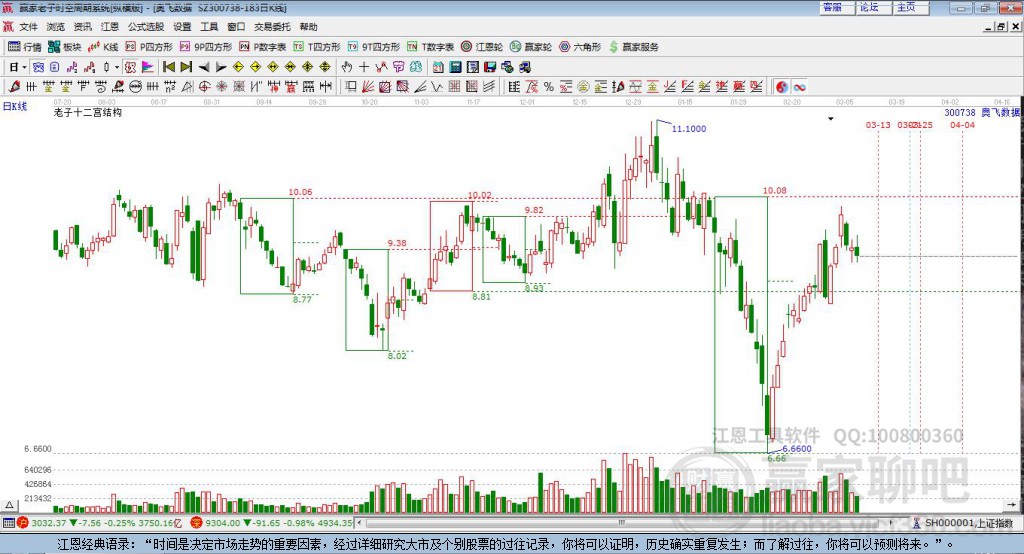
Task: Open the 江恩轮 tool
Action: tap(482, 47)
